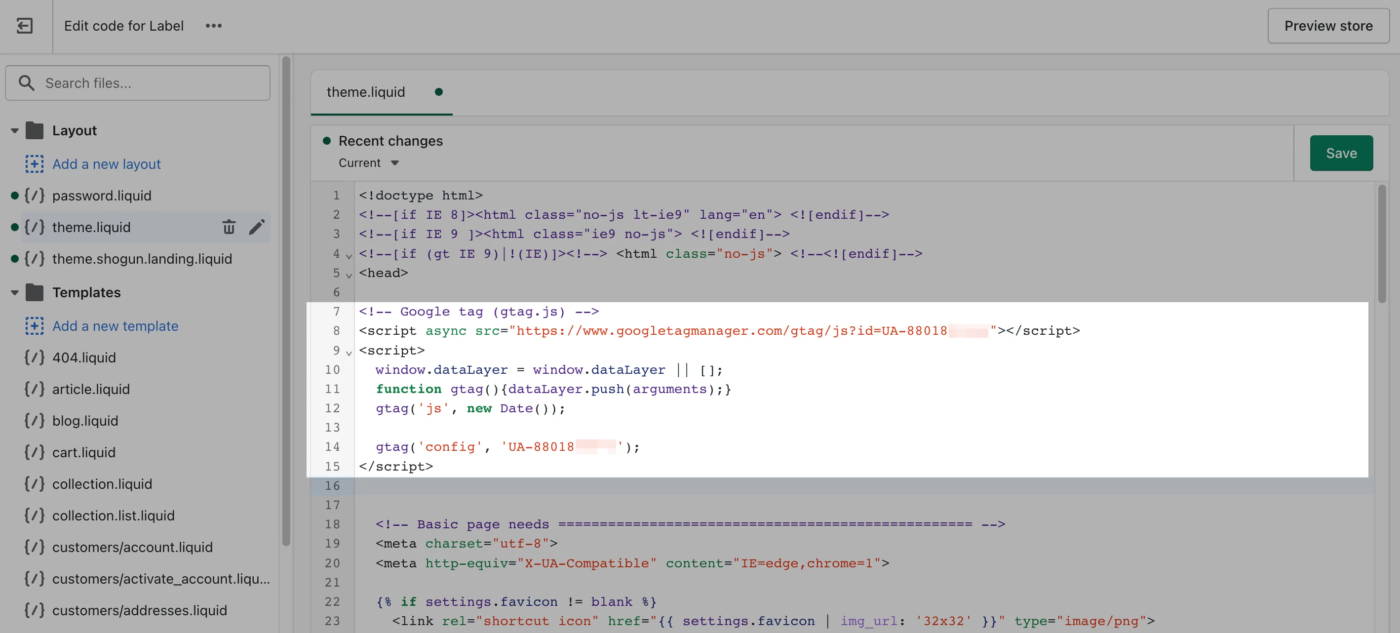The image size is (1400, 633).
Task: Fold the script block at line 9
Action: [349, 353]
